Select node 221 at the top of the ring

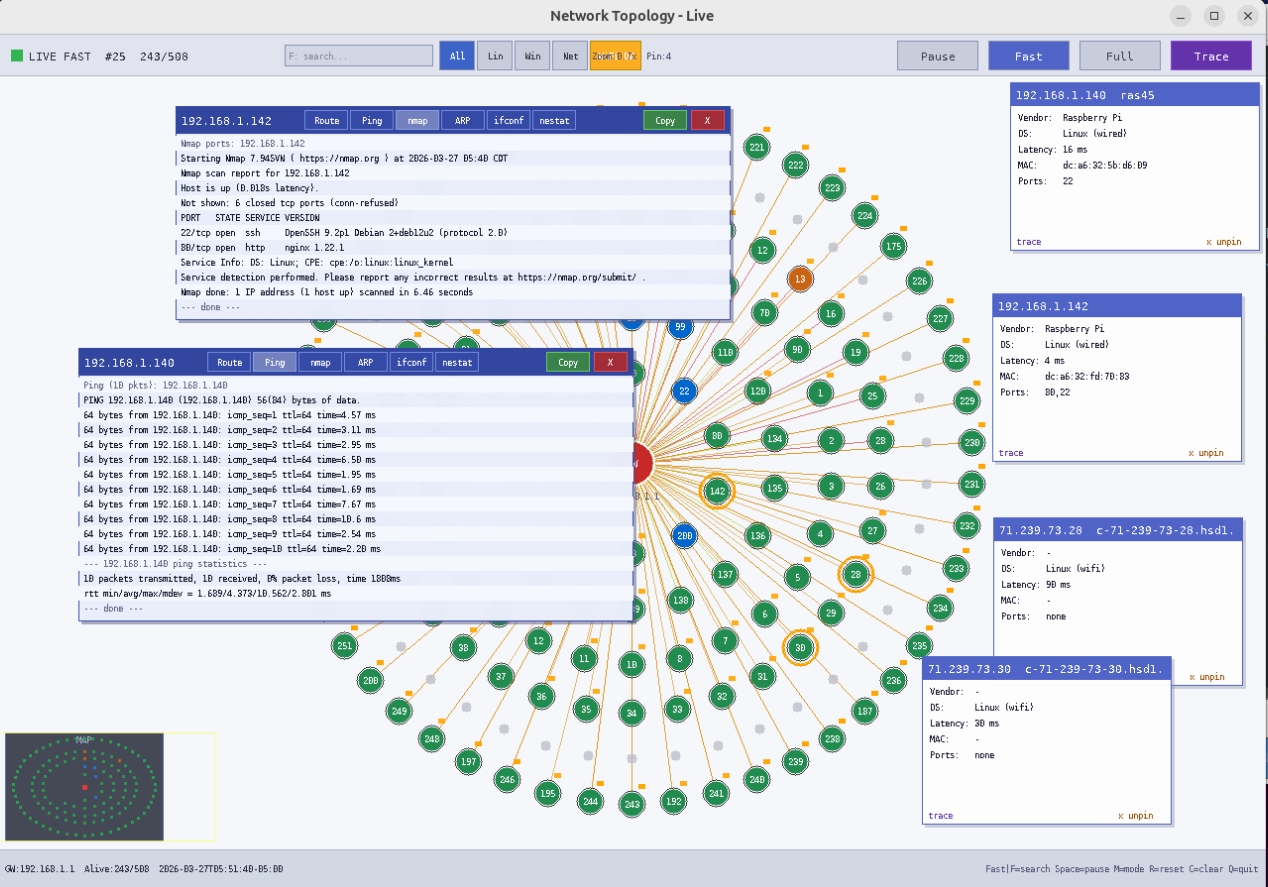click(756, 146)
